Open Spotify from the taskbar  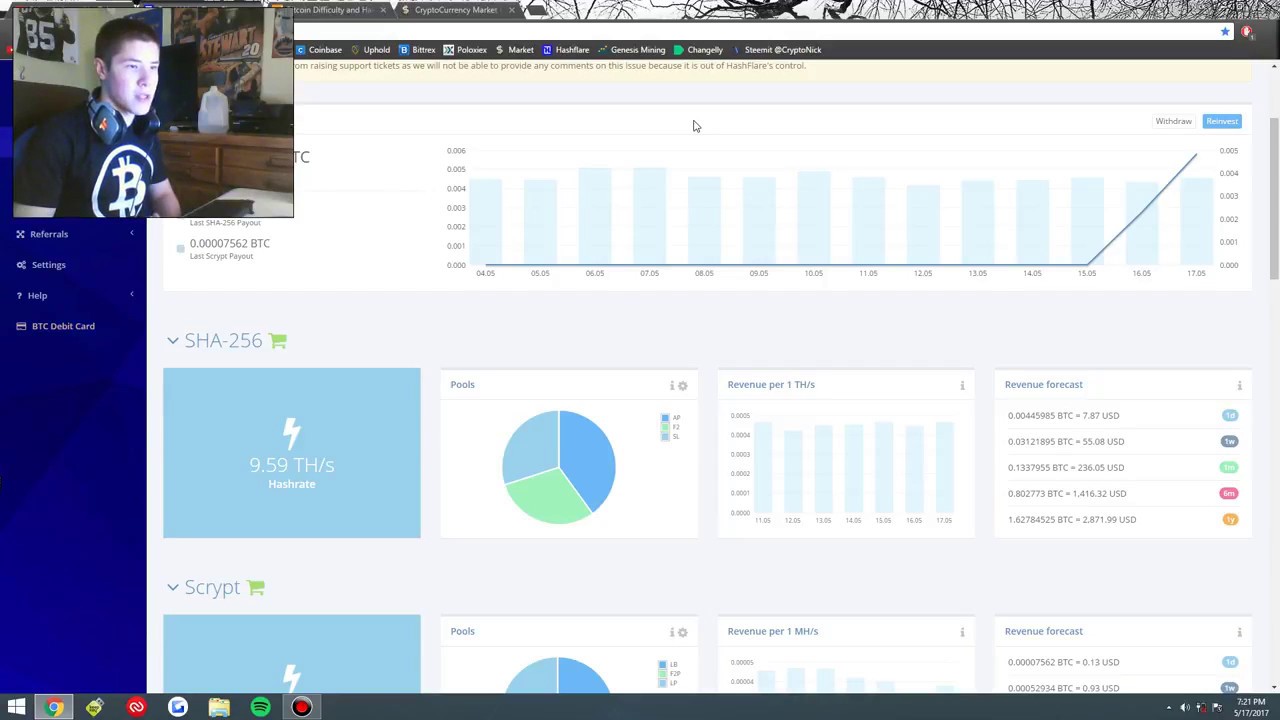click(260, 708)
